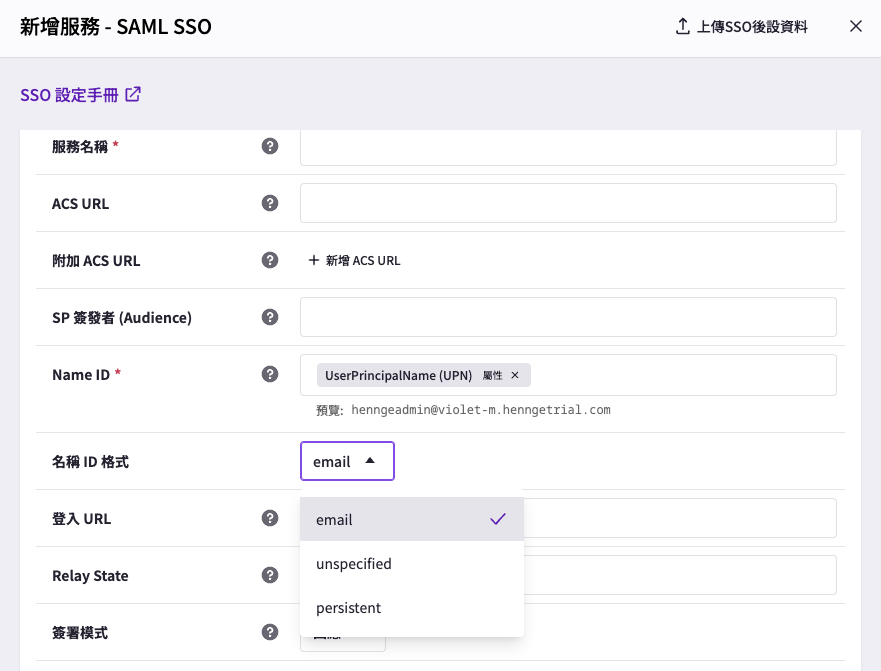Click 新增 ACS URL button

[x=355, y=260]
